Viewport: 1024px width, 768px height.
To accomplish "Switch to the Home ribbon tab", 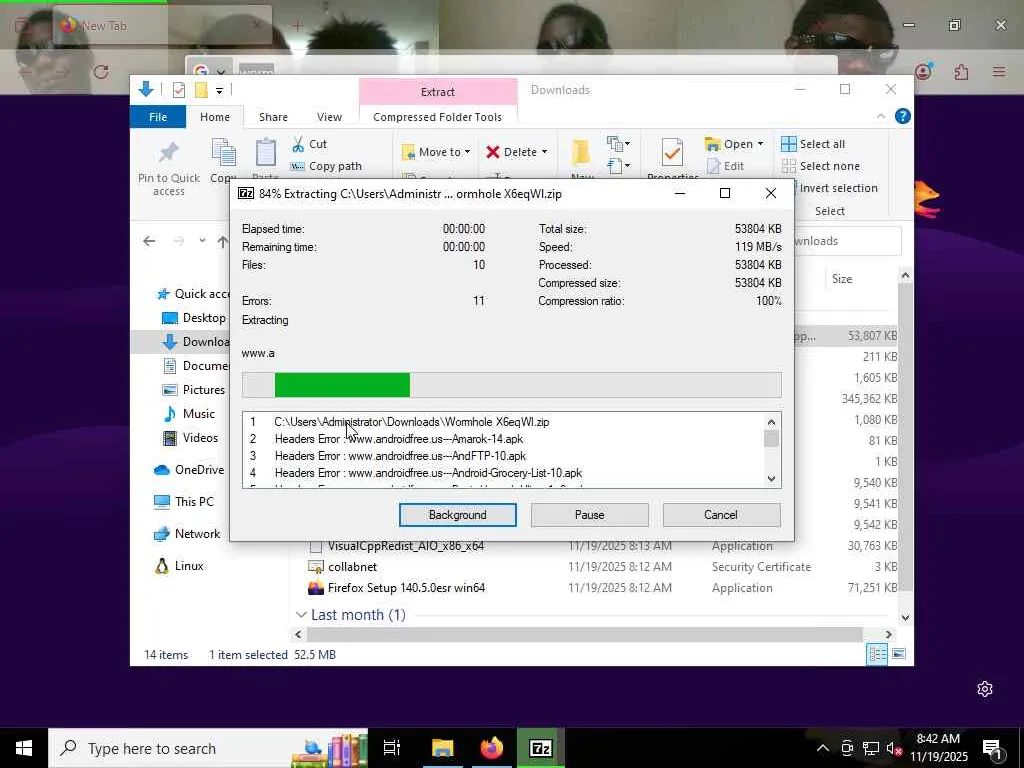I will pyautogui.click(x=215, y=117).
